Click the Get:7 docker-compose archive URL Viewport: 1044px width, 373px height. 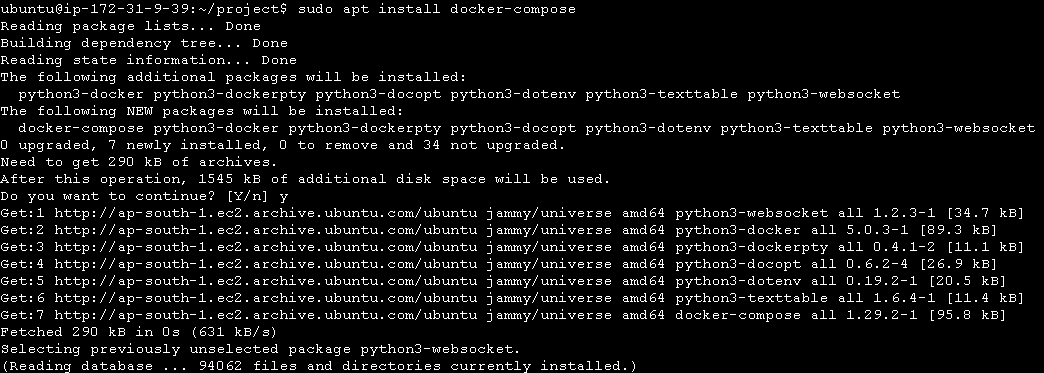(x=266, y=315)
